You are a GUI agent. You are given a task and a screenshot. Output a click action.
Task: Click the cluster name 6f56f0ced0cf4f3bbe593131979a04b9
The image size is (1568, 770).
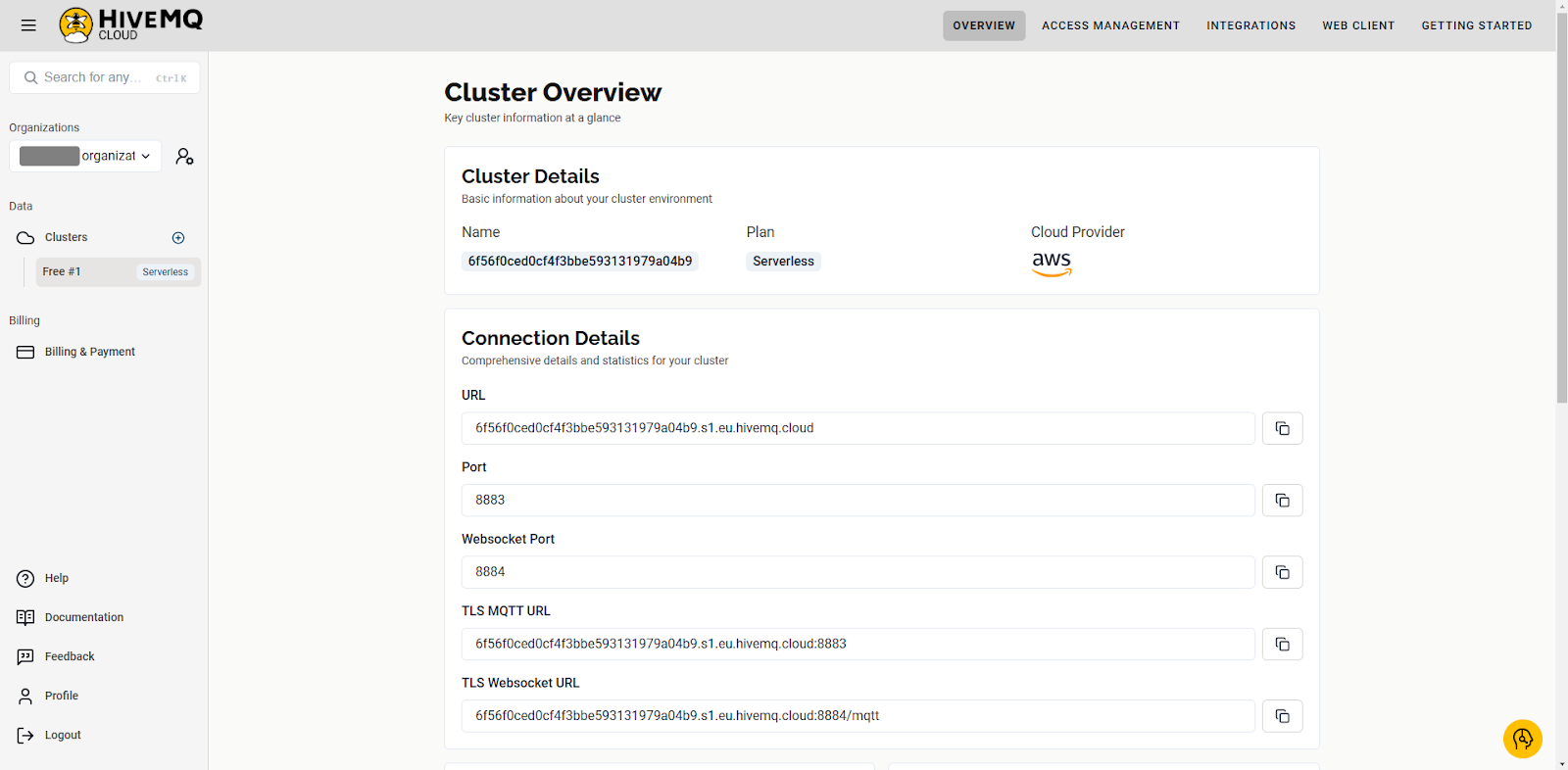coord(580,262)
